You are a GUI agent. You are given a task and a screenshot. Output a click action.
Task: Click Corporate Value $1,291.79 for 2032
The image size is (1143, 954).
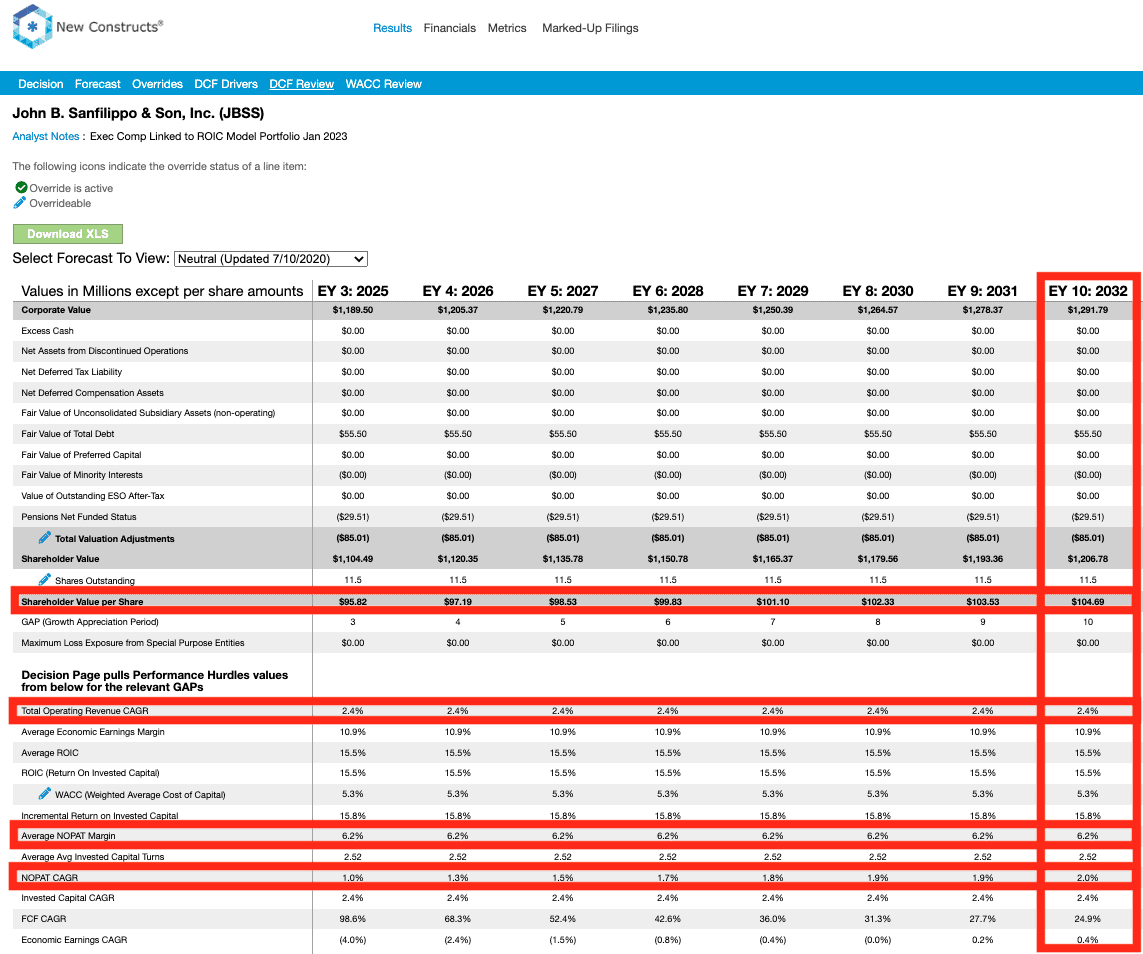1088,310
